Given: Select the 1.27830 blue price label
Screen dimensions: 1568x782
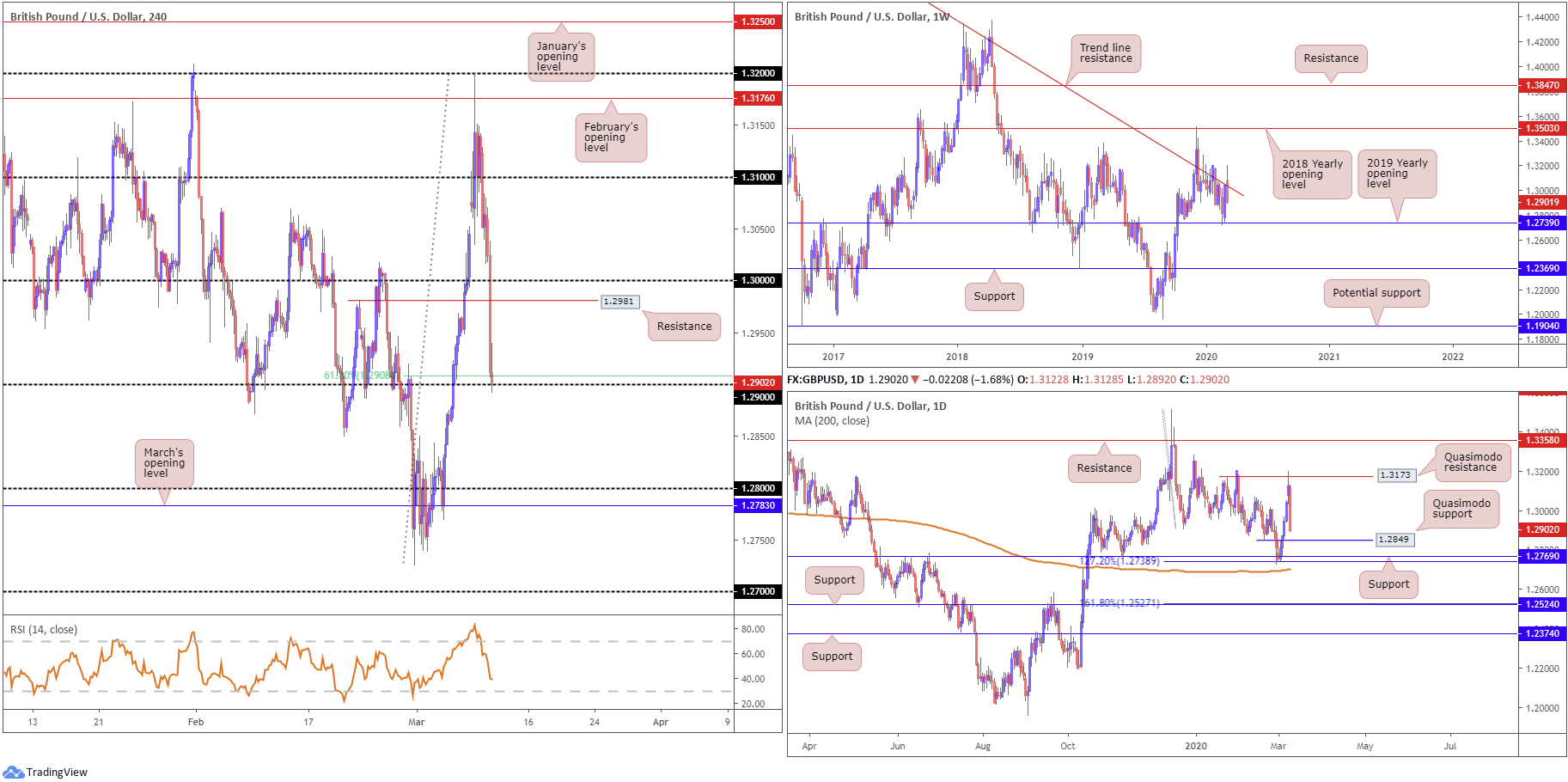Looking at the screenshot, I should [x=758, y=505].
